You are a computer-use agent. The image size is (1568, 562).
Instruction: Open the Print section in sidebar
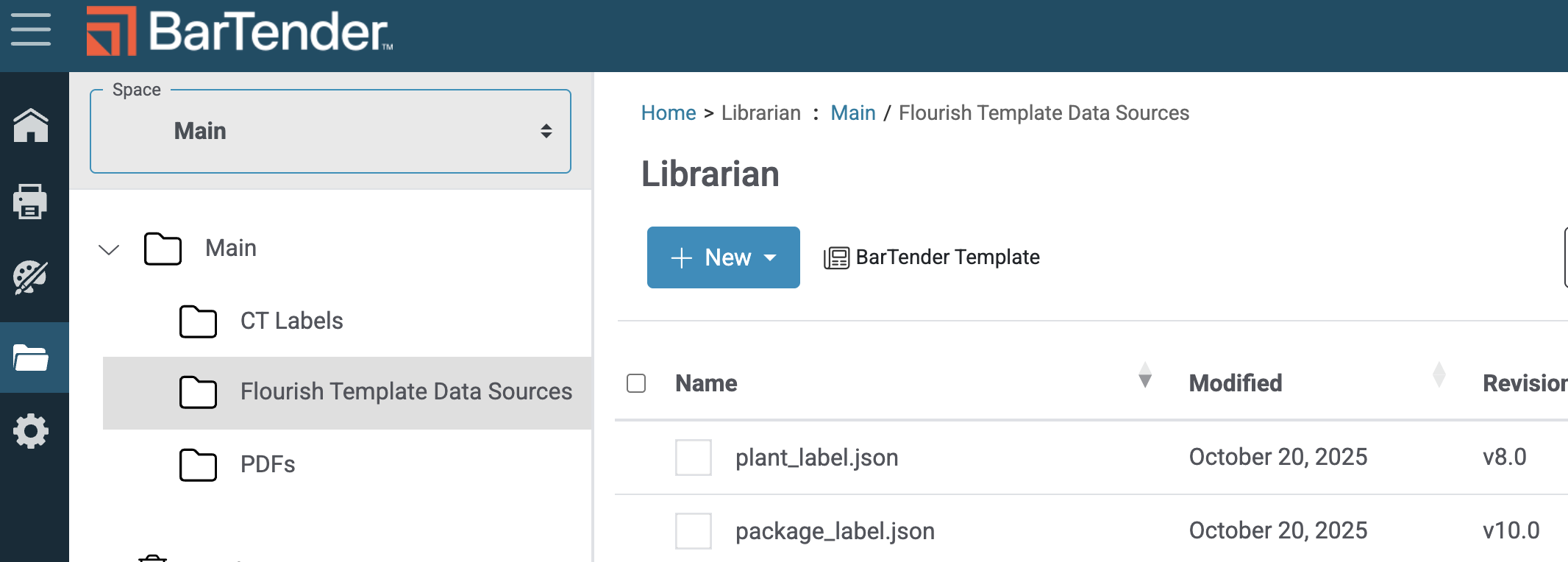[31, 202]
